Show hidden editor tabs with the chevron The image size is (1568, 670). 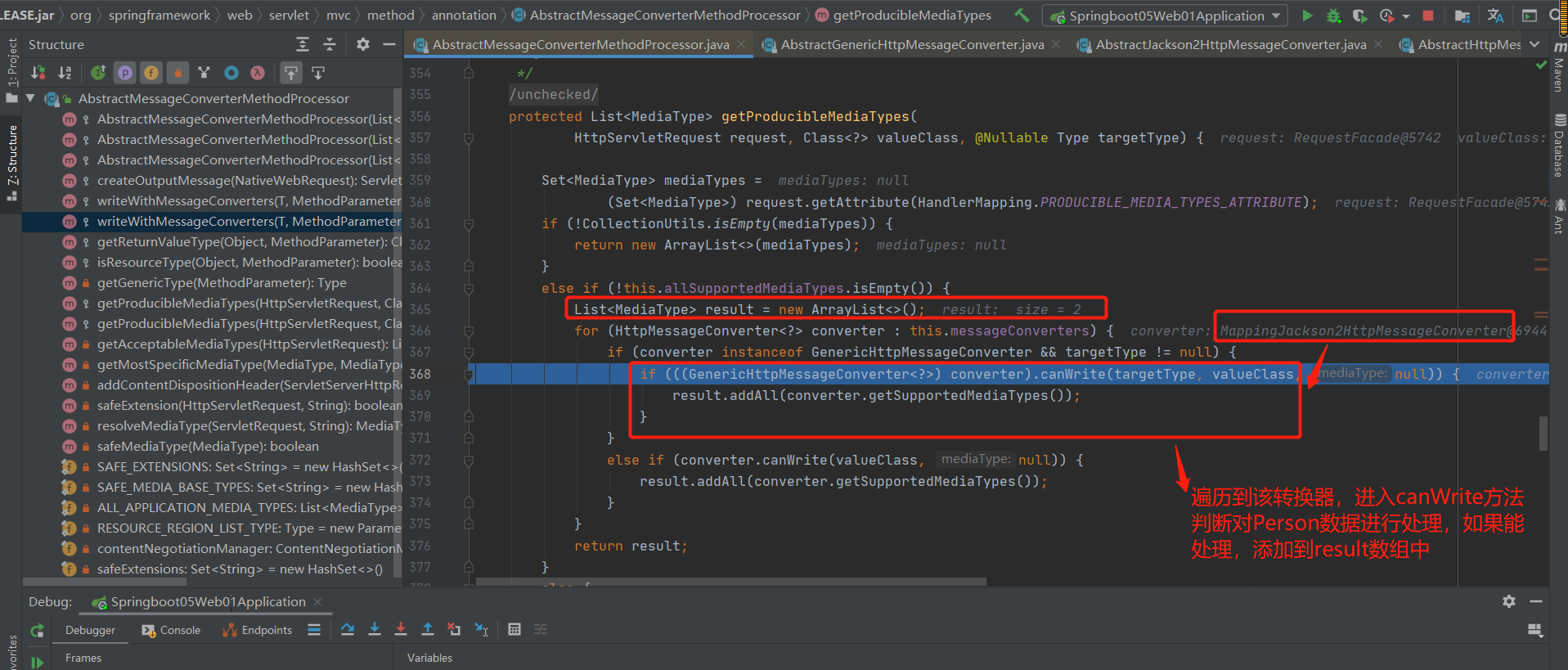click(x=1534, y=44)
